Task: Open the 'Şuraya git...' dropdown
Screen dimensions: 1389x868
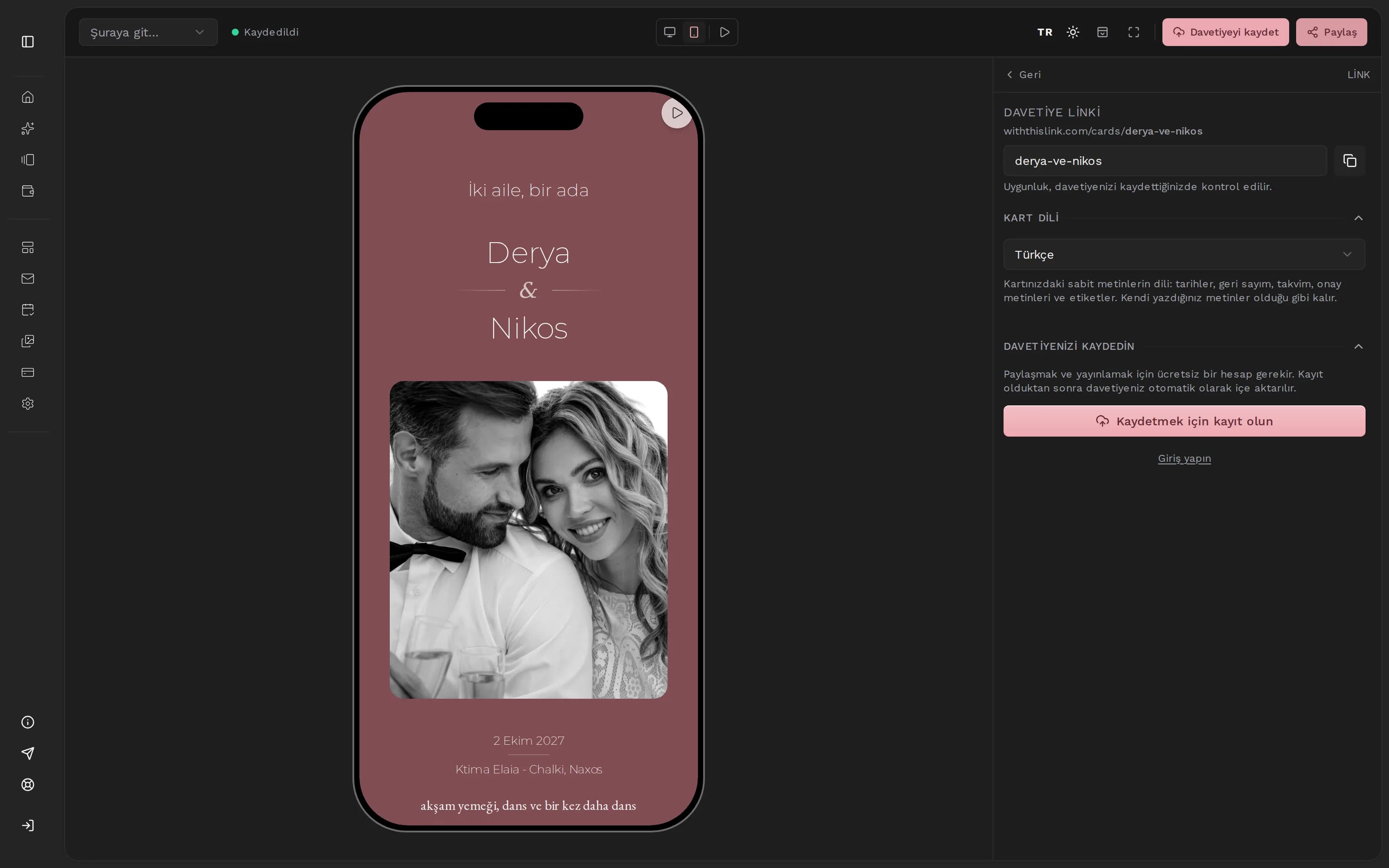Action: click(x=148, y=32)
